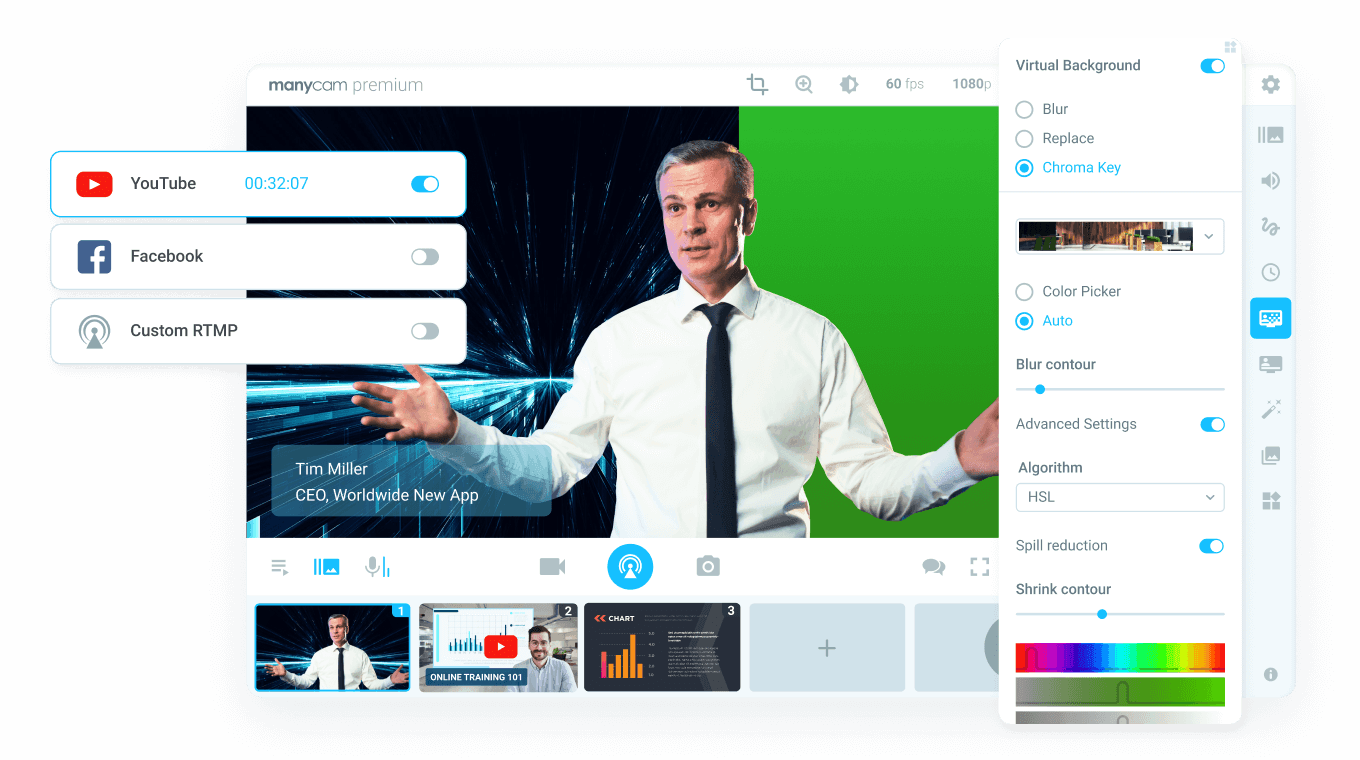Select the Color Picker radio option
This screenshot has height=760, width=1360.
[x=1024, y=292]
